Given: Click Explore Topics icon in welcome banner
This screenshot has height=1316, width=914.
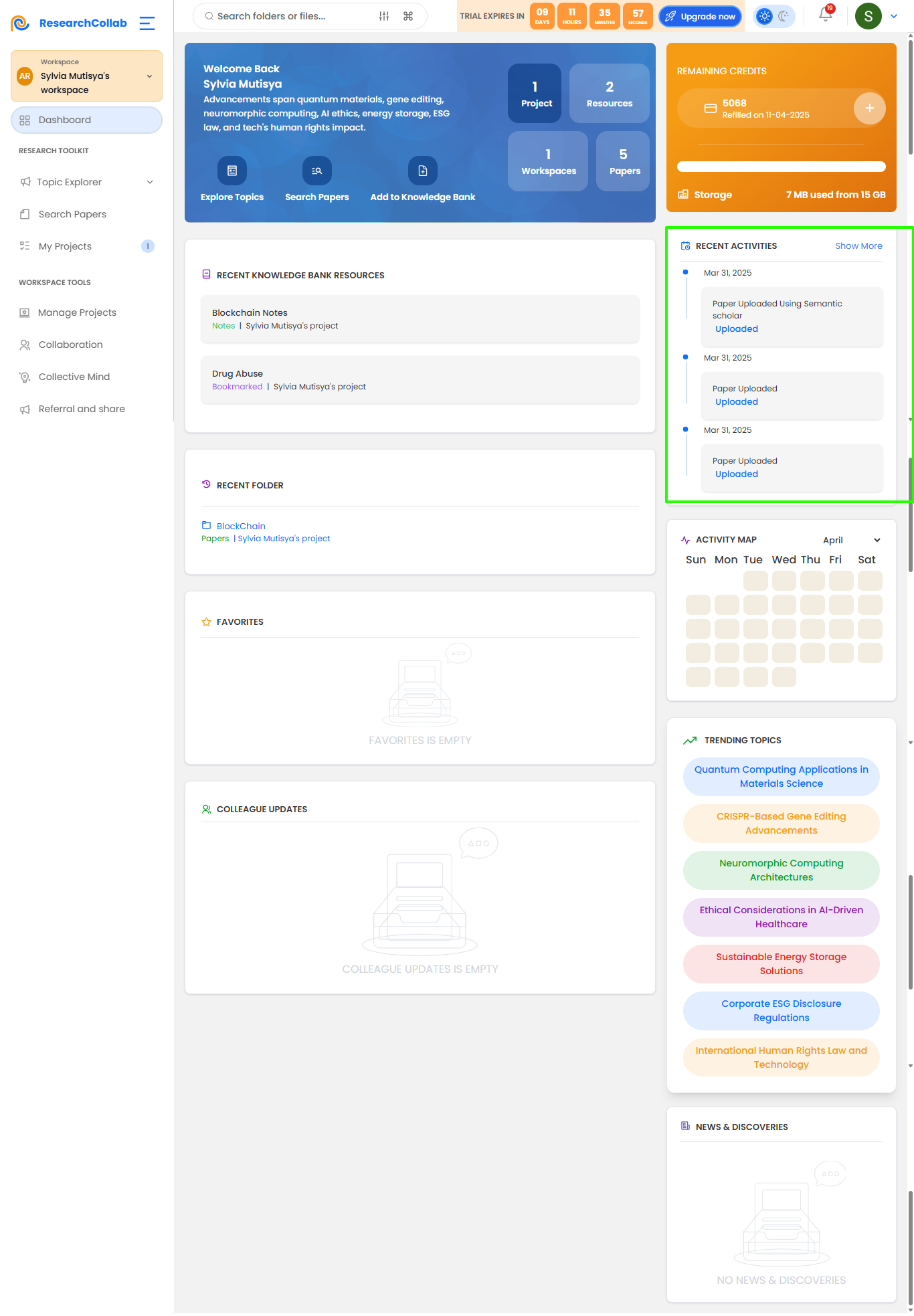Looking at the screenshot, I should click(232, 171).
